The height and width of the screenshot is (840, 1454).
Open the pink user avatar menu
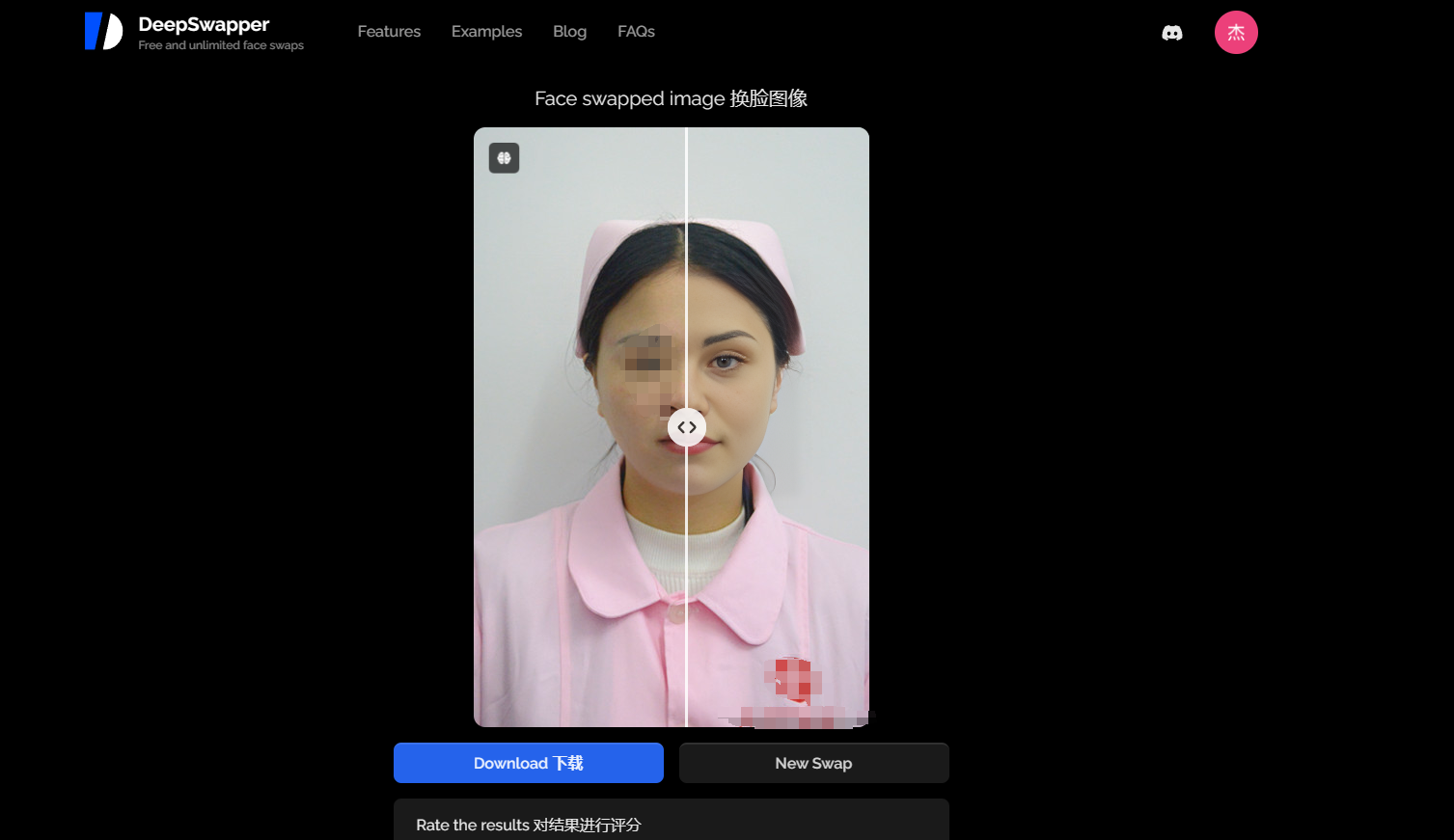(x=1236, y=33)
